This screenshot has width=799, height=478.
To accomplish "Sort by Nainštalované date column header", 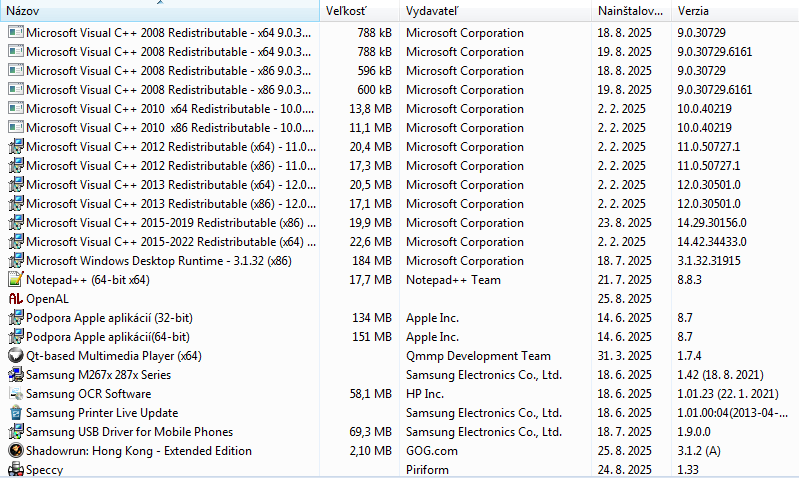I will click(x=631, y=11).
